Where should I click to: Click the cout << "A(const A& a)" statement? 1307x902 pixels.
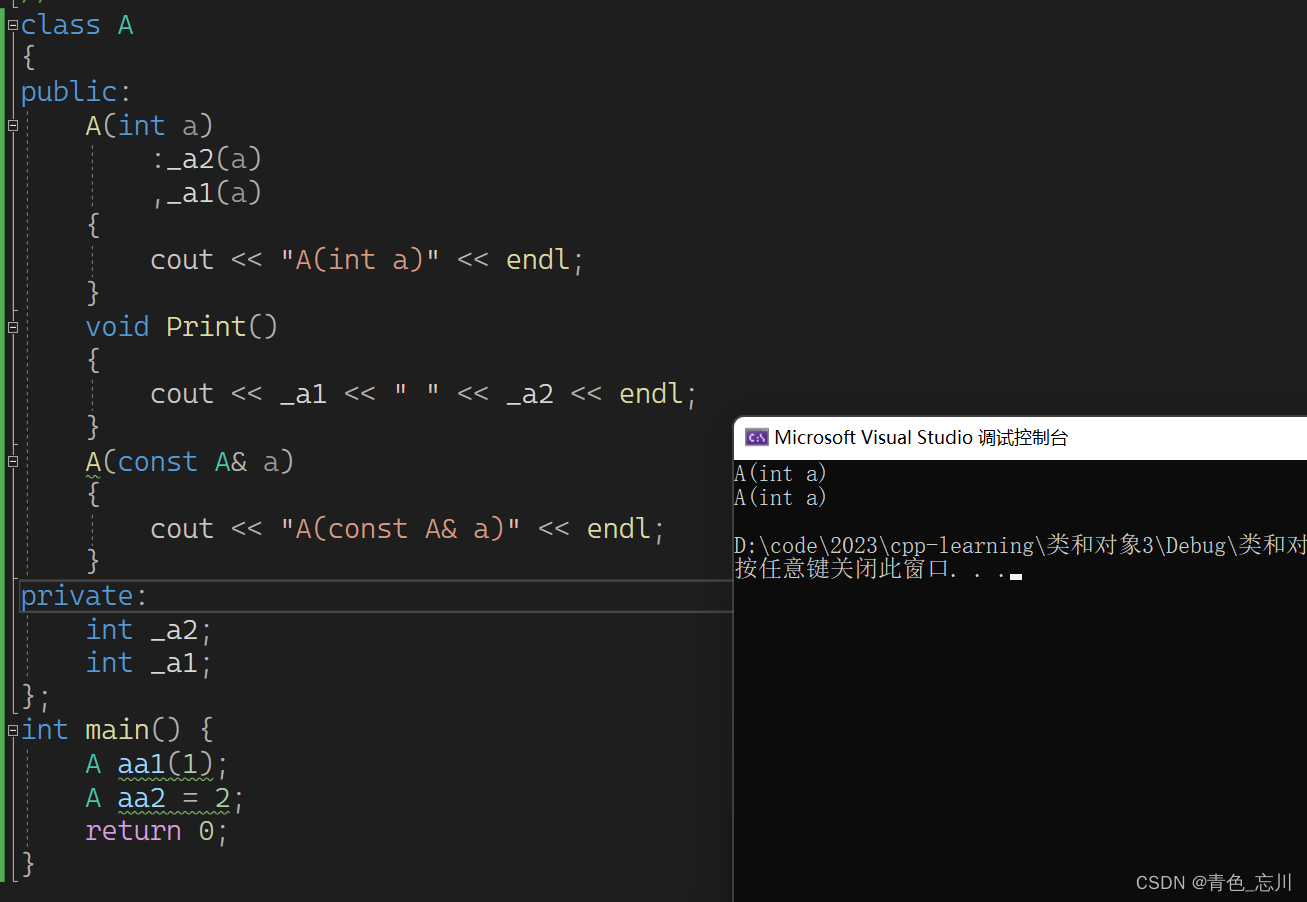click(x=408, y=529)
